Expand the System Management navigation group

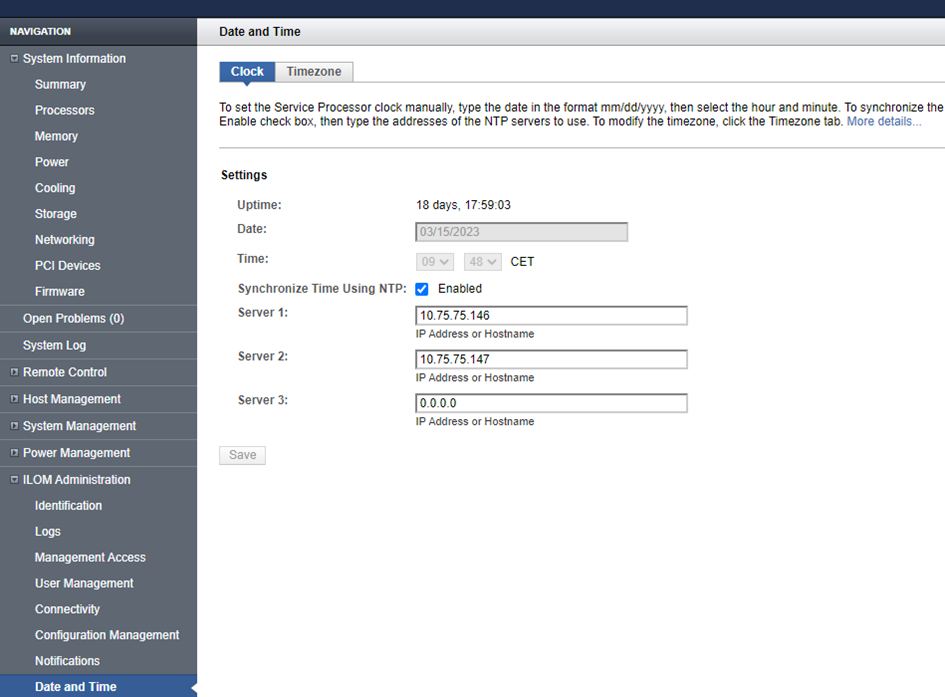tap(14, 426)
